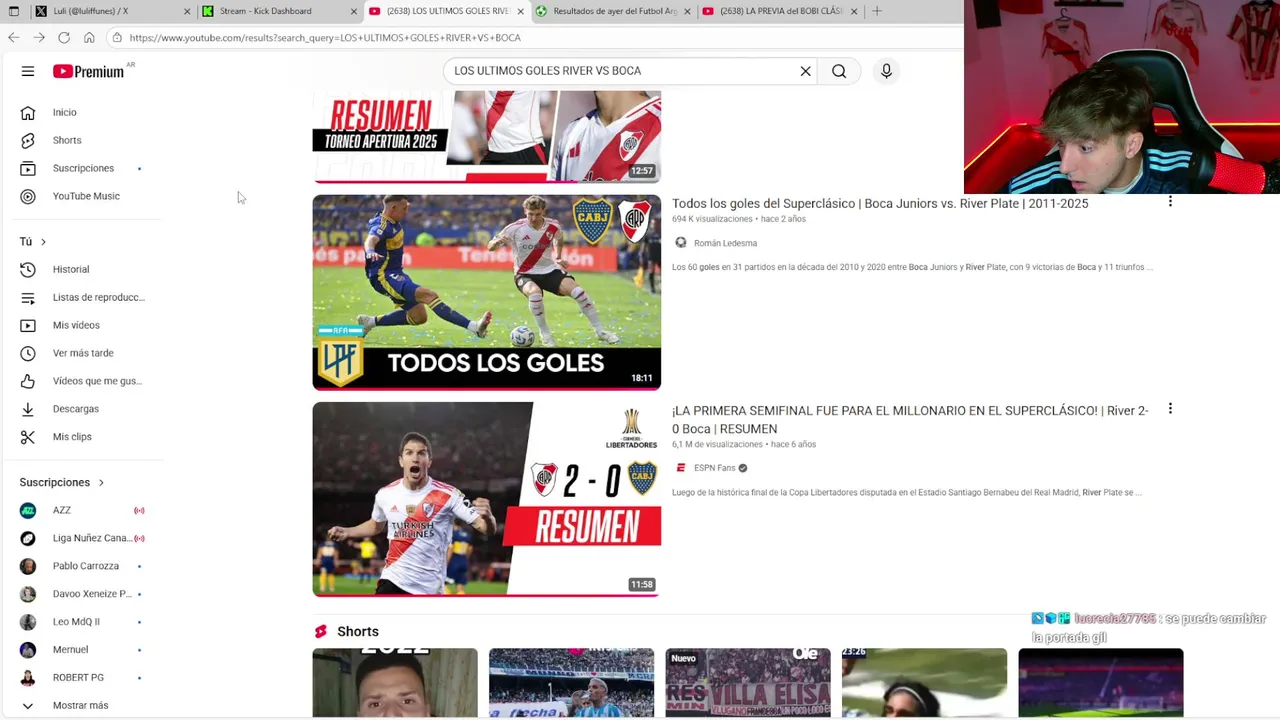Click the YouTube Premium logo
Screen dimensions: 1280x720
[x=88, y=71]
